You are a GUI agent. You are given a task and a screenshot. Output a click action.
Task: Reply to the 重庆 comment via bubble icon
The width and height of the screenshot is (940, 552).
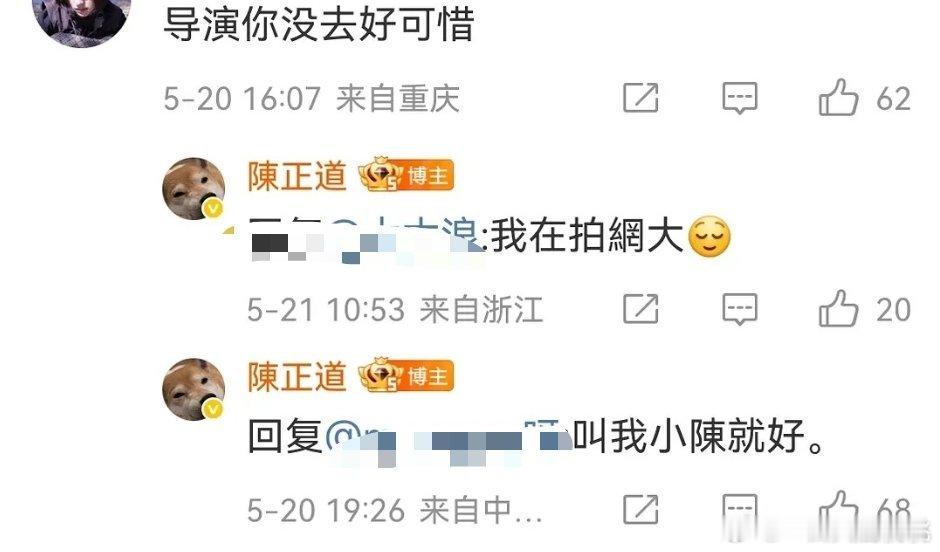tap(740, 98)
